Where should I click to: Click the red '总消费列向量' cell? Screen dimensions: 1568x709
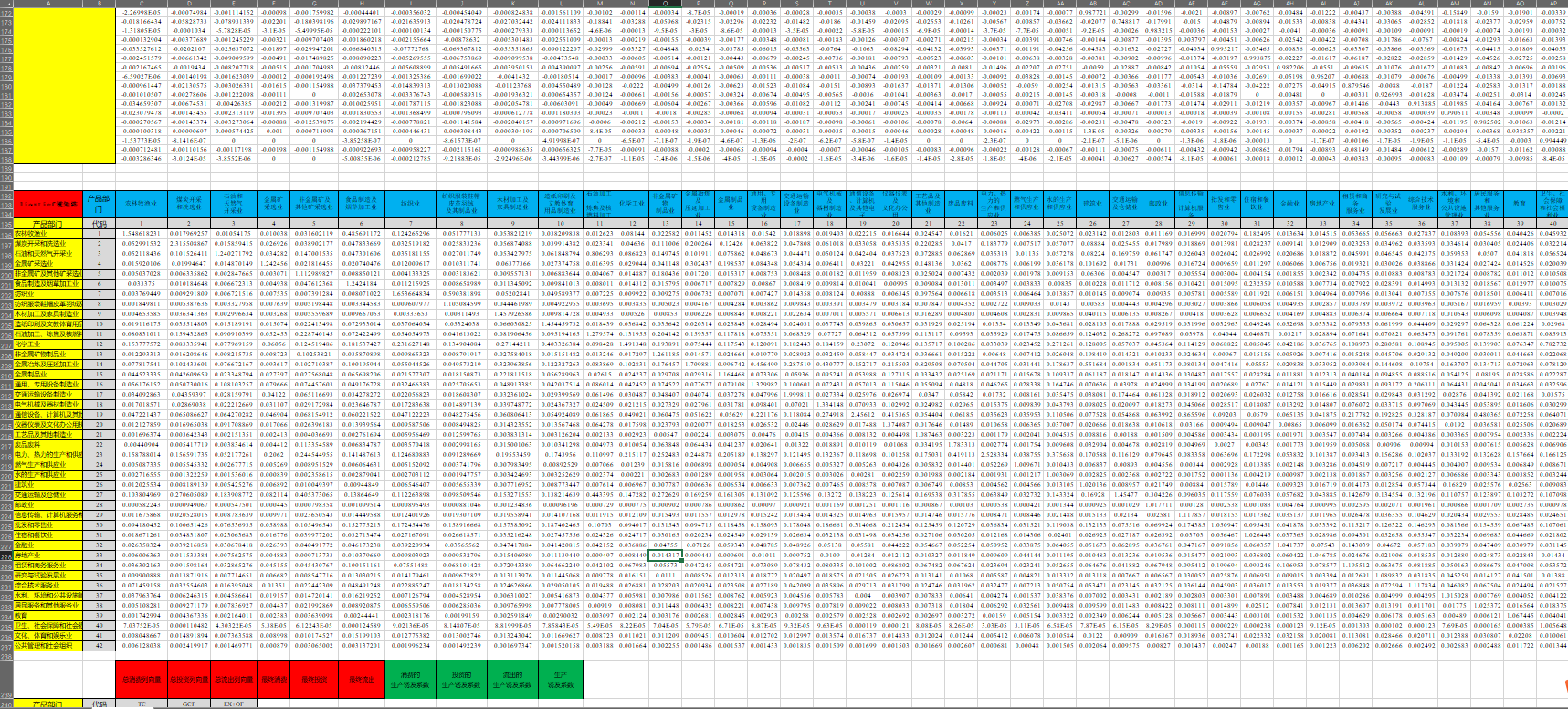pos(142,679)
